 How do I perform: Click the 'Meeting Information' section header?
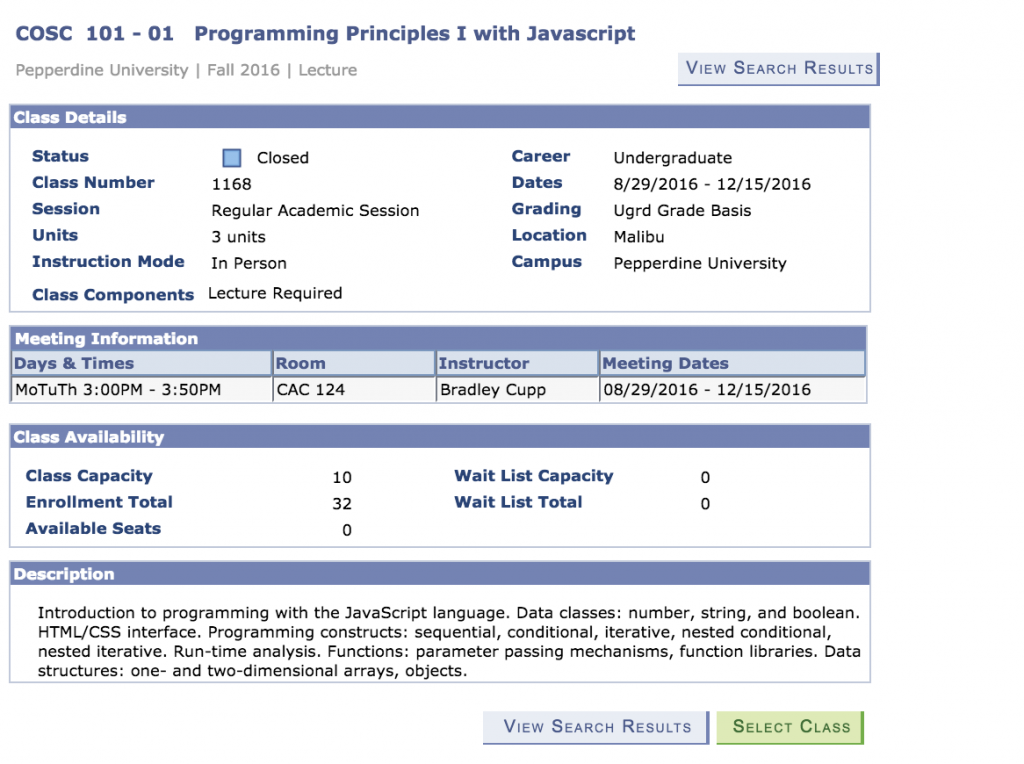439,338
